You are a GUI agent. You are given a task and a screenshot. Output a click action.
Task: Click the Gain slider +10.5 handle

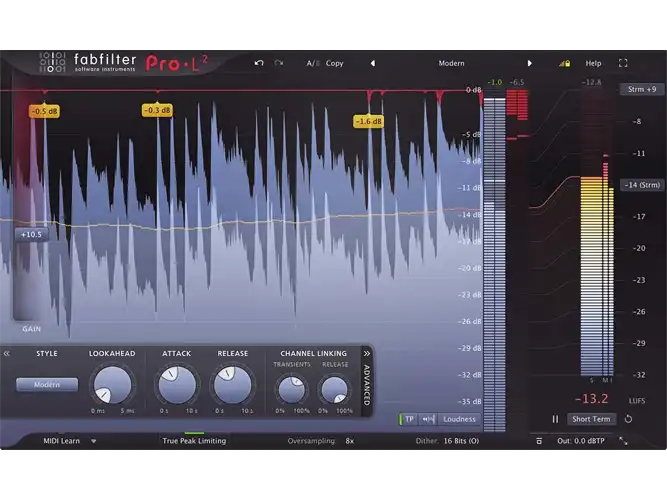tap(31, 234)
